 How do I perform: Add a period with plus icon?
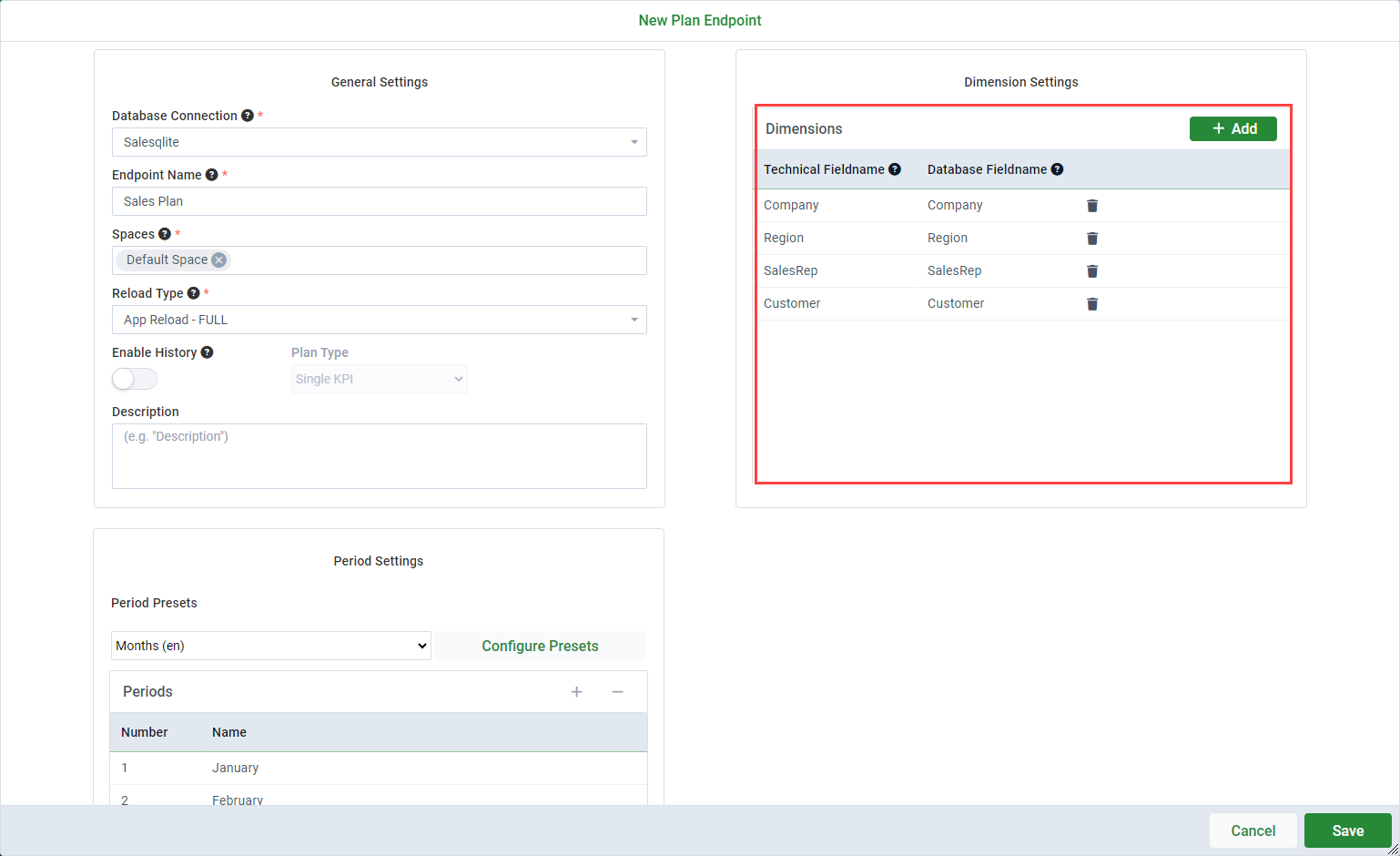pos(576,692)
